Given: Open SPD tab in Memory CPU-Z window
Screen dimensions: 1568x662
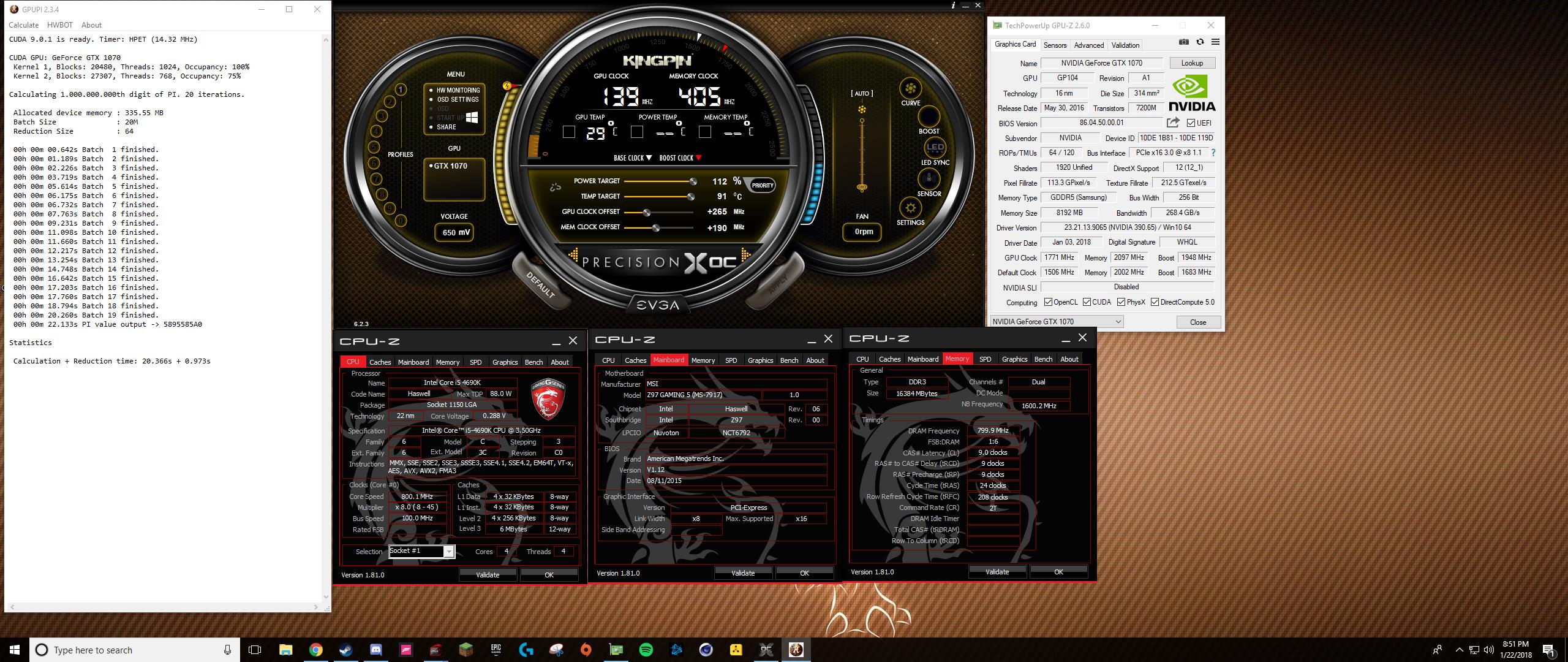Looking at the screenshot, I should click(x=985, y=359).
